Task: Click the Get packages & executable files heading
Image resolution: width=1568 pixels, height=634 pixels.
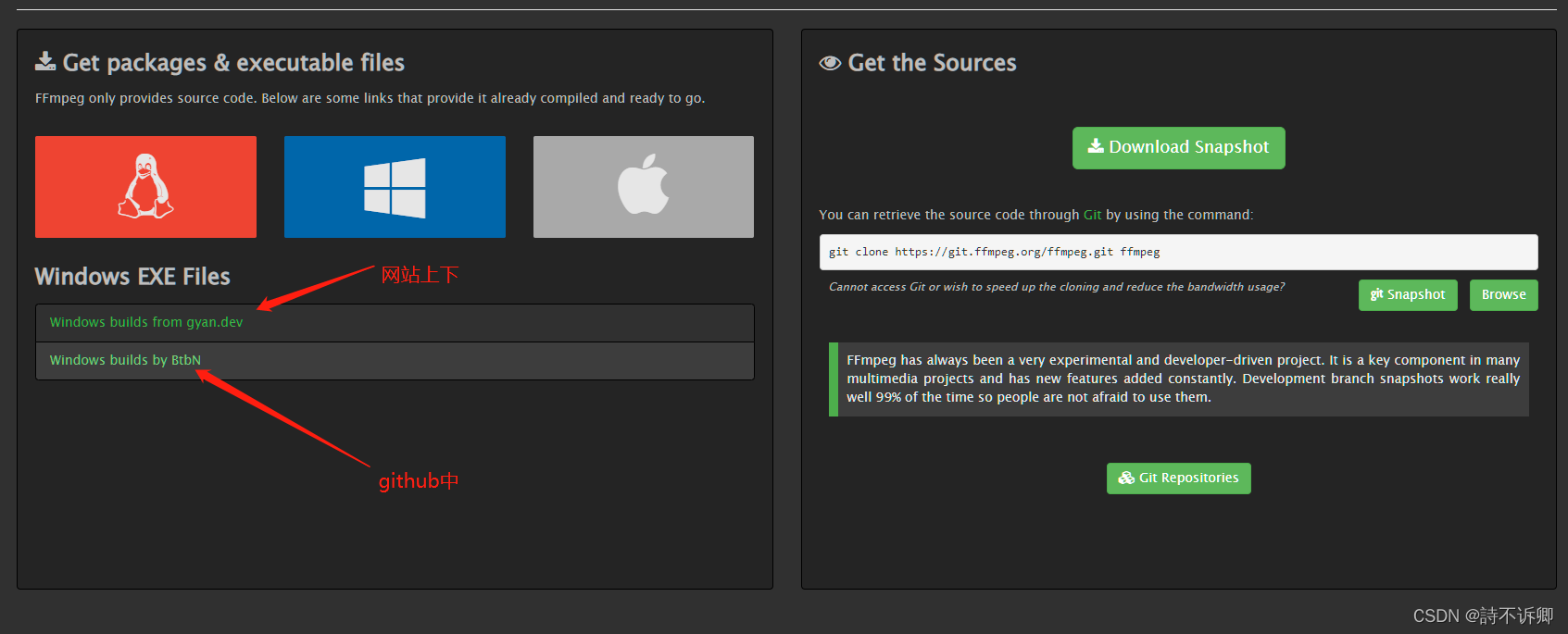Action: click(233, 63)
